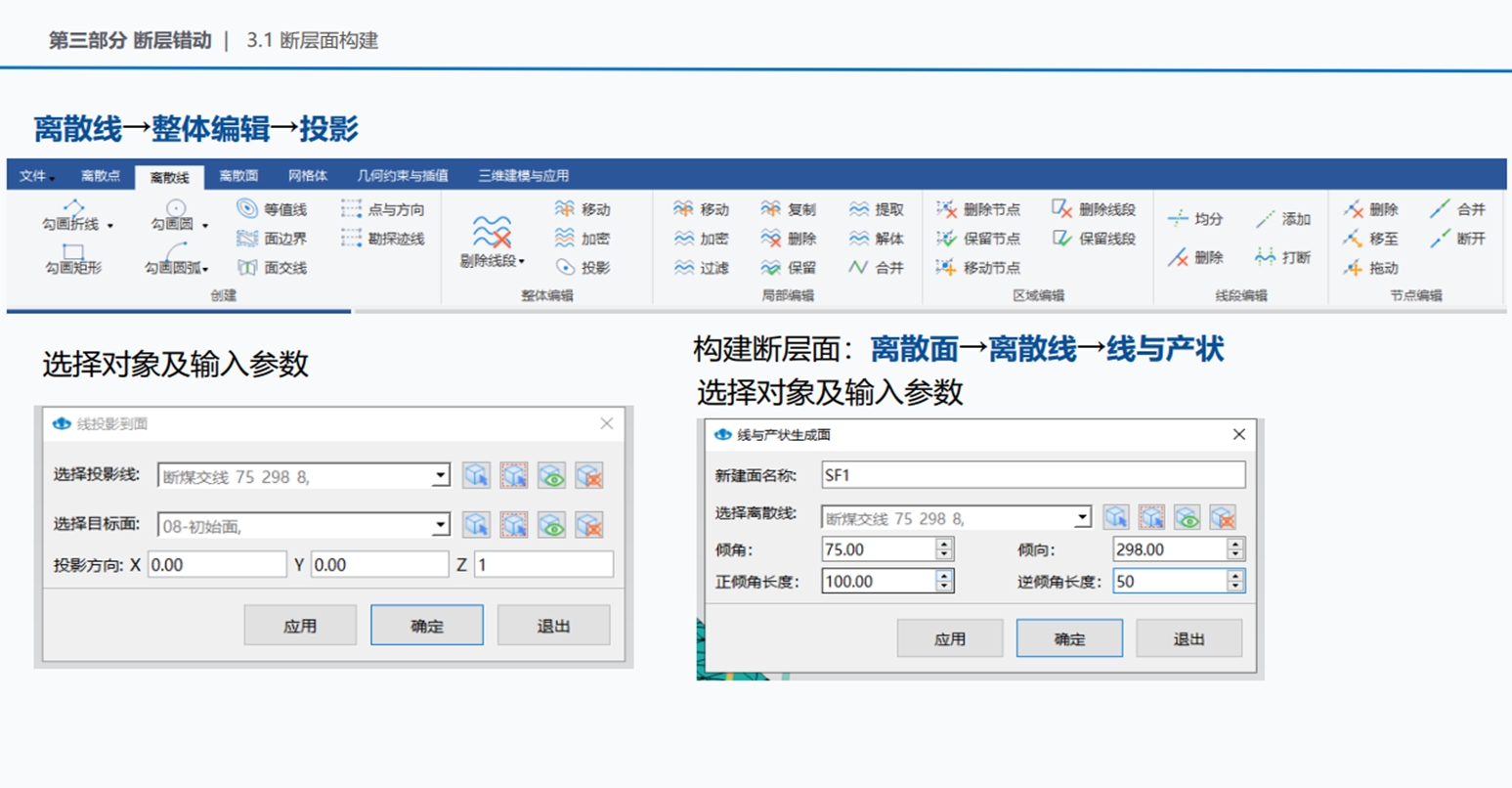Select the 打断 break segment tool
The image size is (1512, 788).
[1282, 257]
